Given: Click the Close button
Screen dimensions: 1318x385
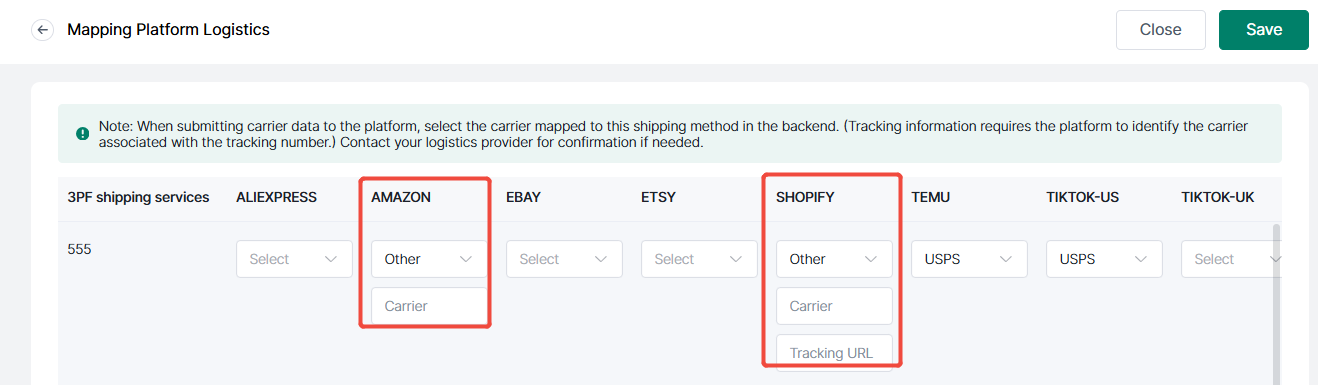Looking at the screenshot, I should [1161, 30].
